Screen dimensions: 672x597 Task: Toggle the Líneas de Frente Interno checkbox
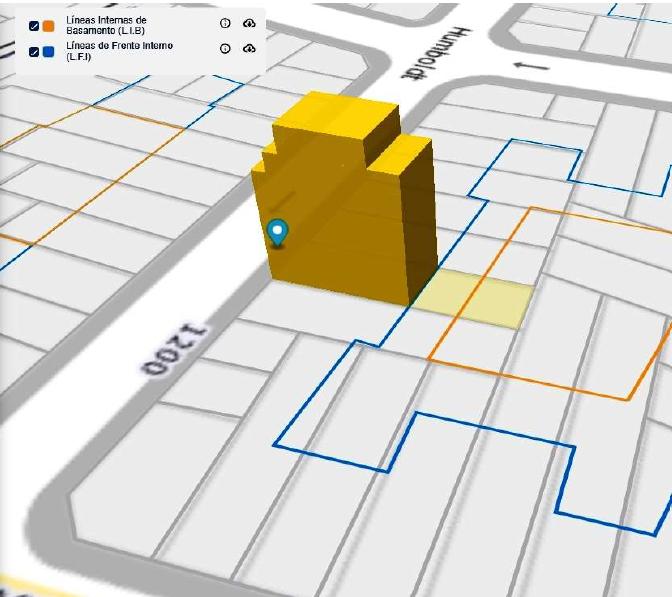coord(34,52)
